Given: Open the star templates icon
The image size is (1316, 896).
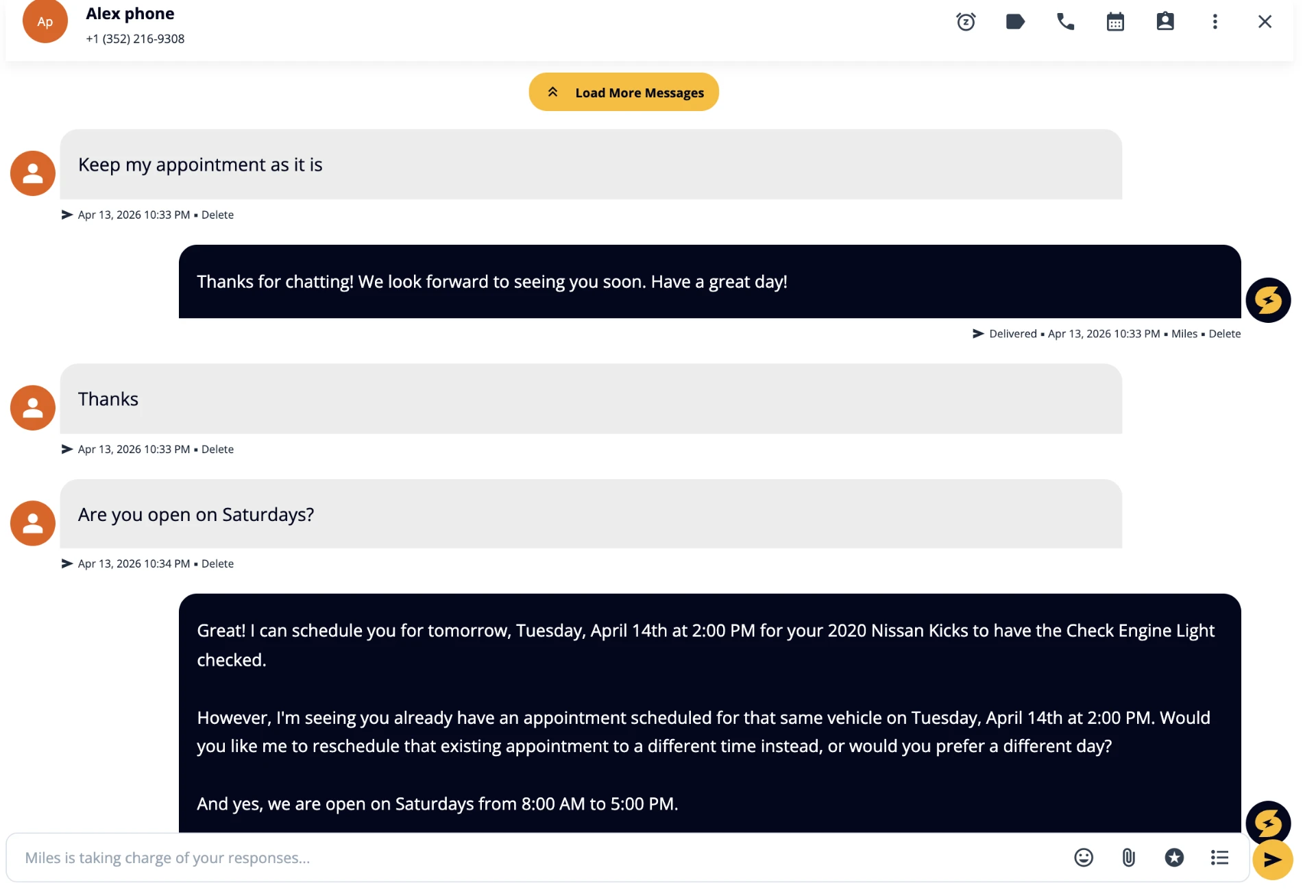Looking at the screenshot, I should pyautogui.click(x=1174, y=858).
